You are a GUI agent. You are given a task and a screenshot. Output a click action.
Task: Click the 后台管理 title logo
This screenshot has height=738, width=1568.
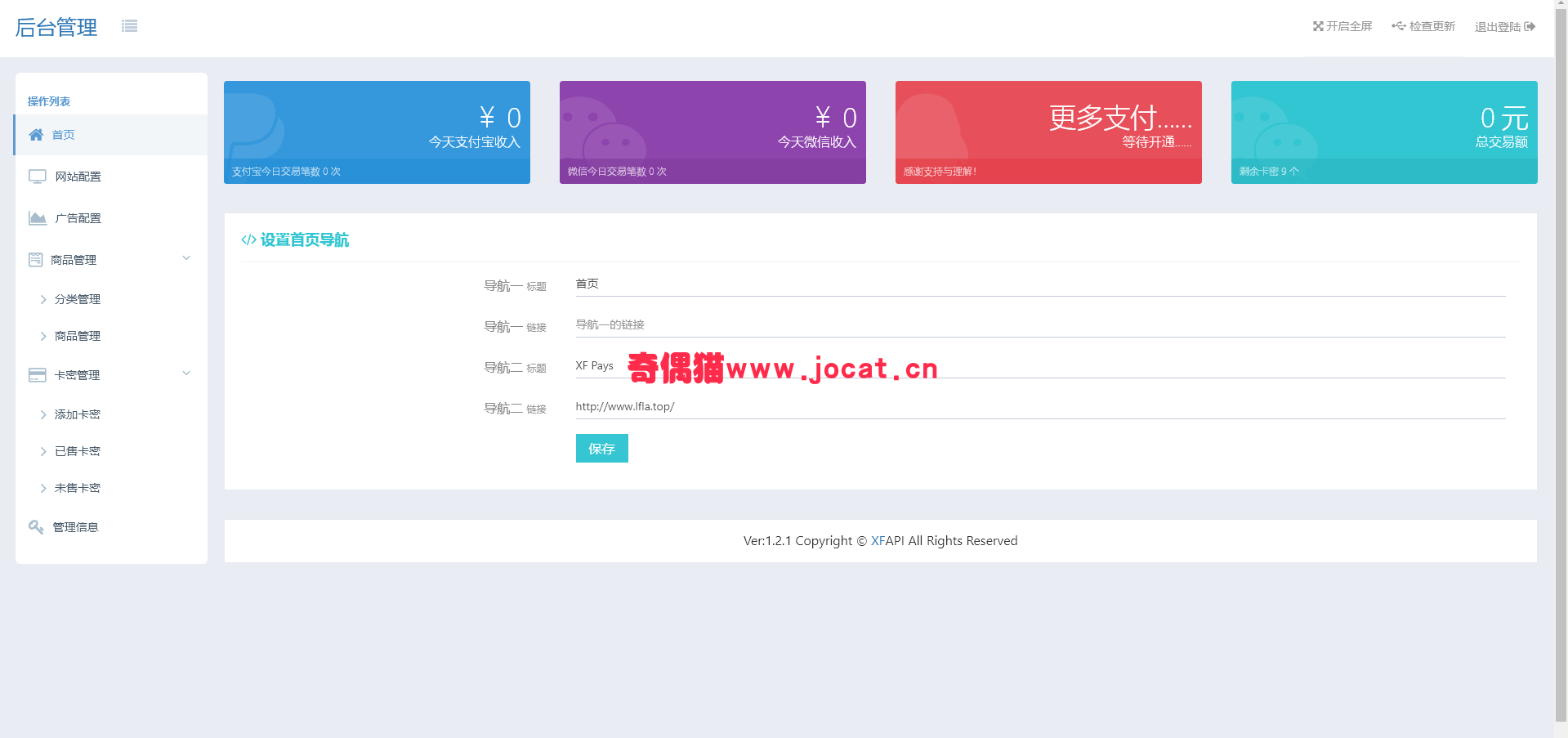coord(56,27)
